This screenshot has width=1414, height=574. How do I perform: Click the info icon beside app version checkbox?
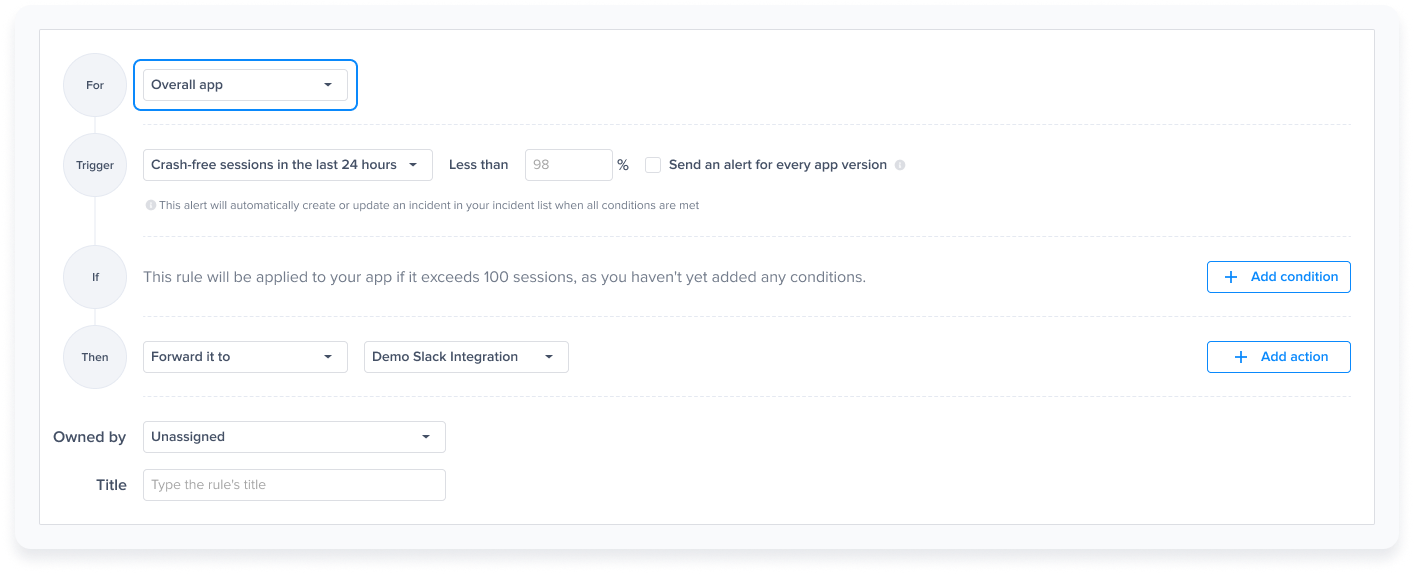click(900, 165)
